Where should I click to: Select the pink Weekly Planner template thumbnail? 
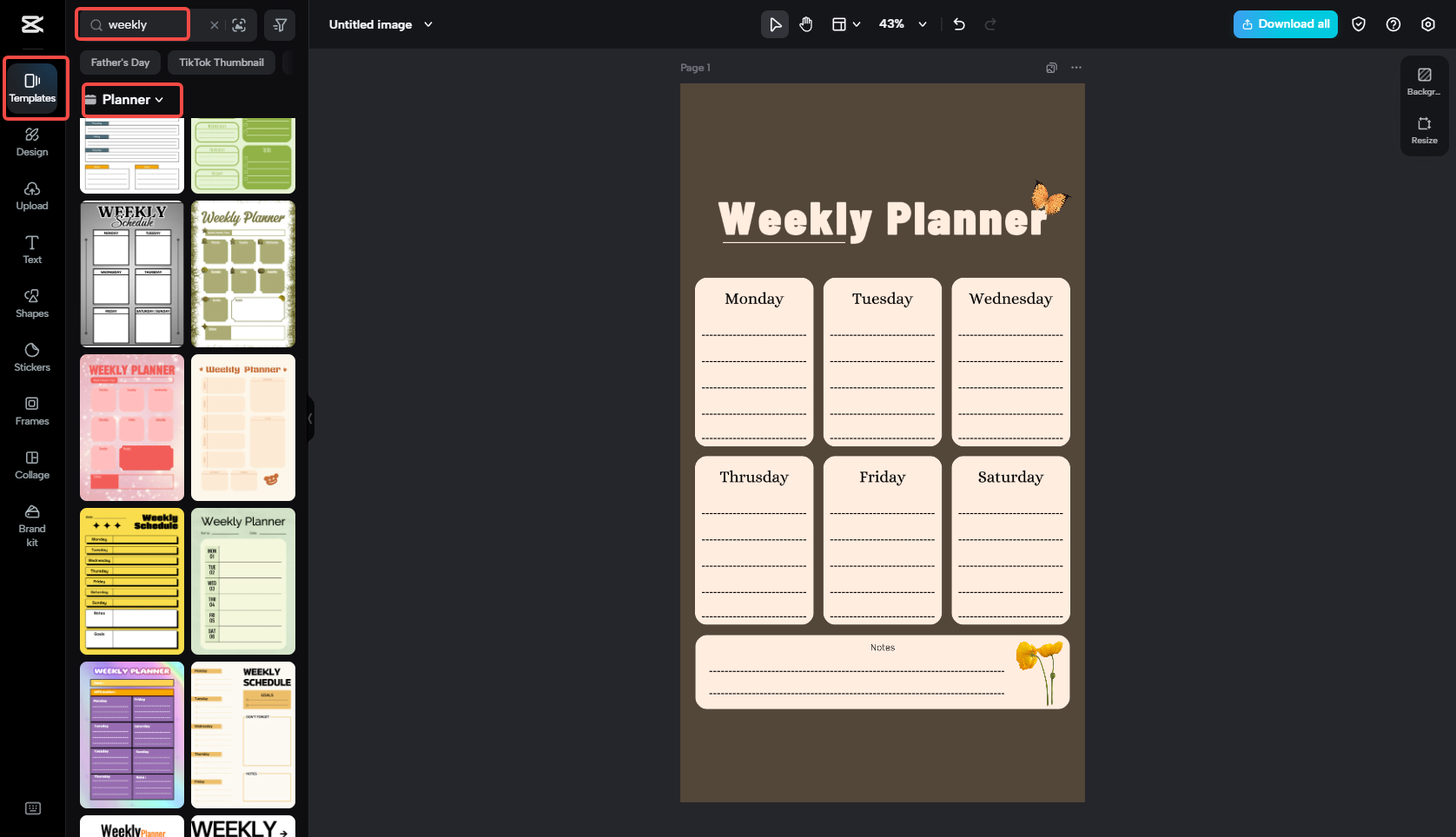click(x=131, y=427)
